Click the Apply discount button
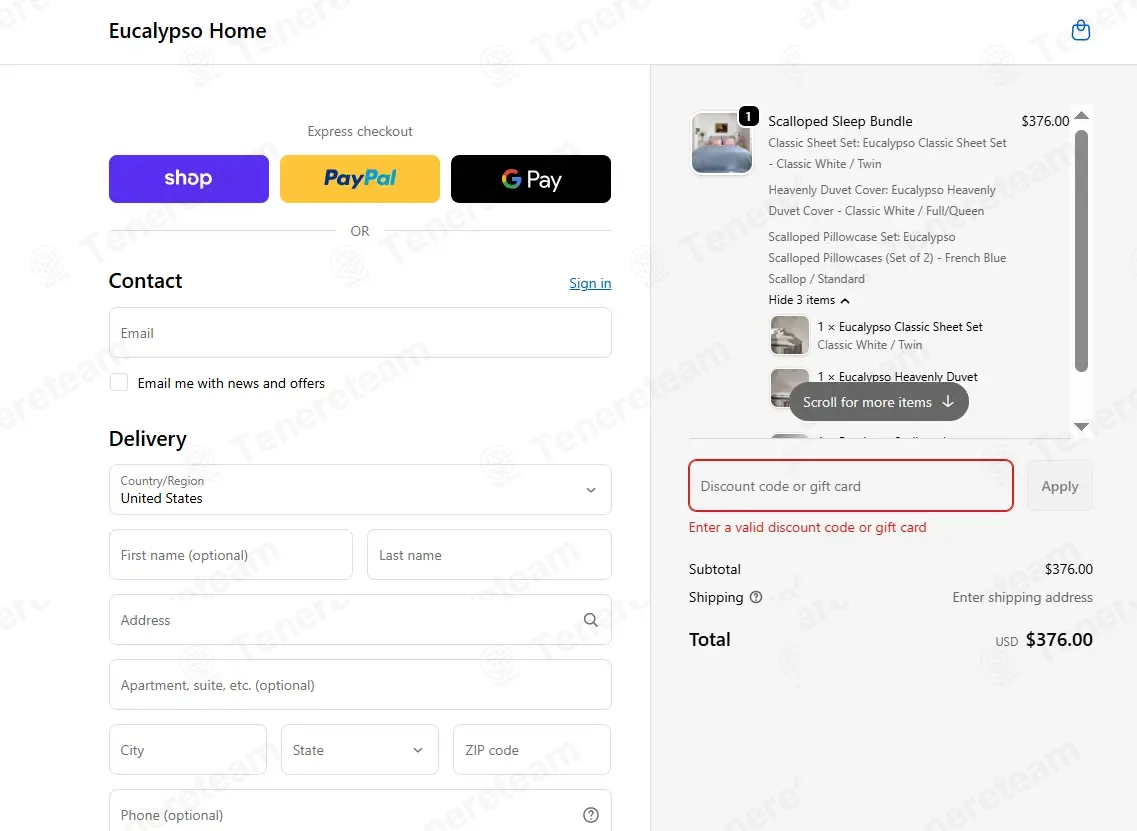 point(1059,486)
